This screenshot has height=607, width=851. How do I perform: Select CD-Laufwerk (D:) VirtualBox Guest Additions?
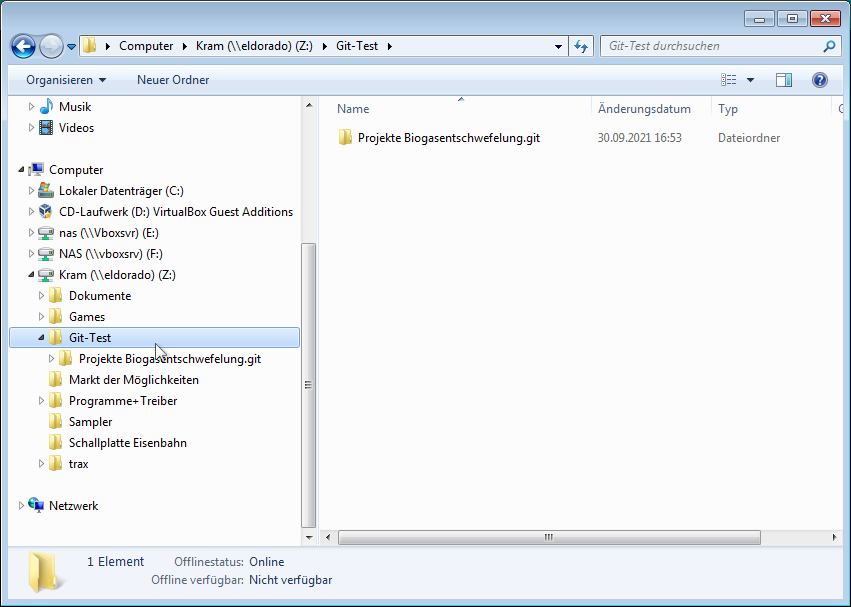[176, 212]
